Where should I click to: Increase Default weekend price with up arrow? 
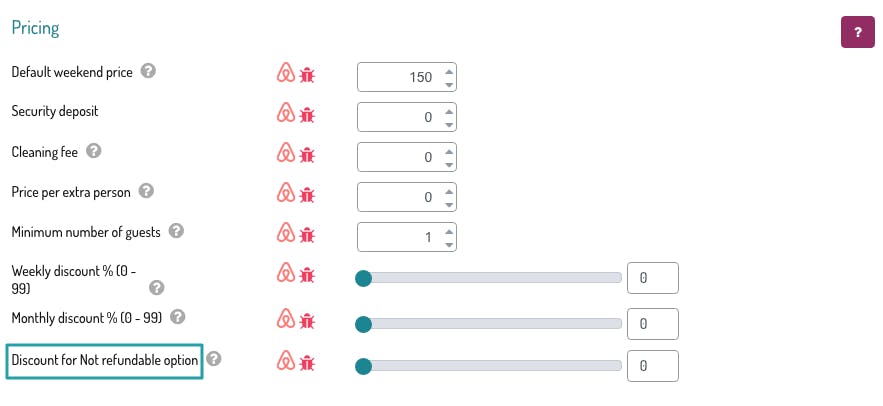tap(449, 71)
